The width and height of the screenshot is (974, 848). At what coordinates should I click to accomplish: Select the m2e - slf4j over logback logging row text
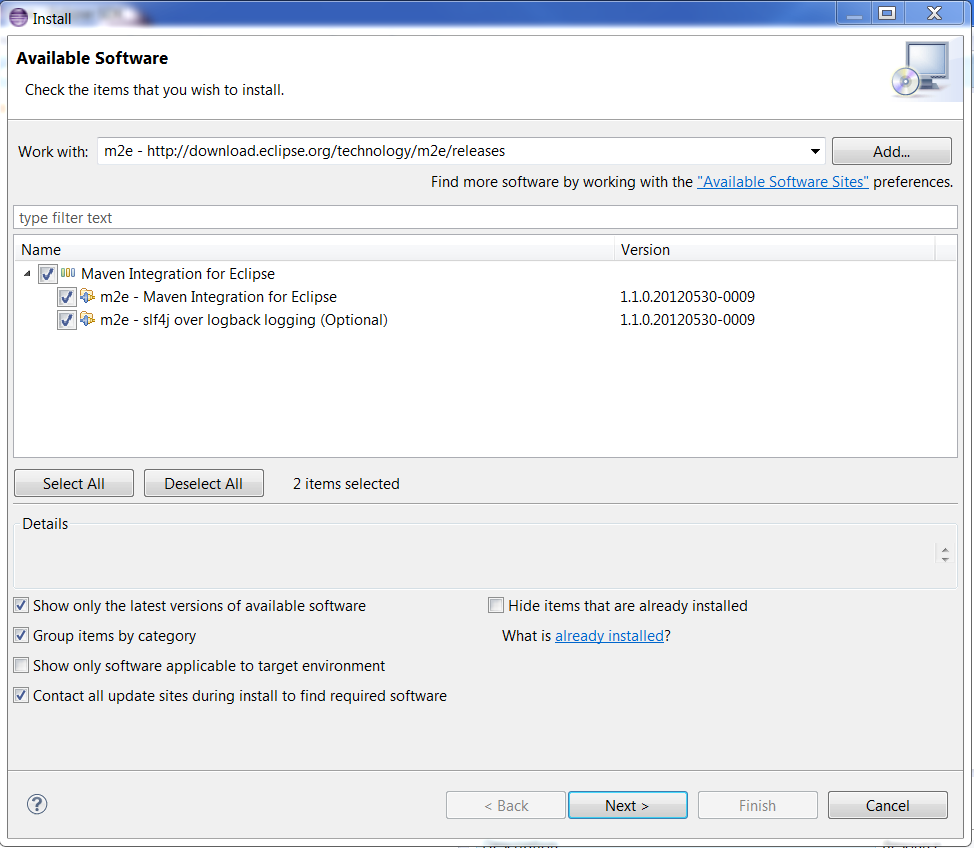244,320
